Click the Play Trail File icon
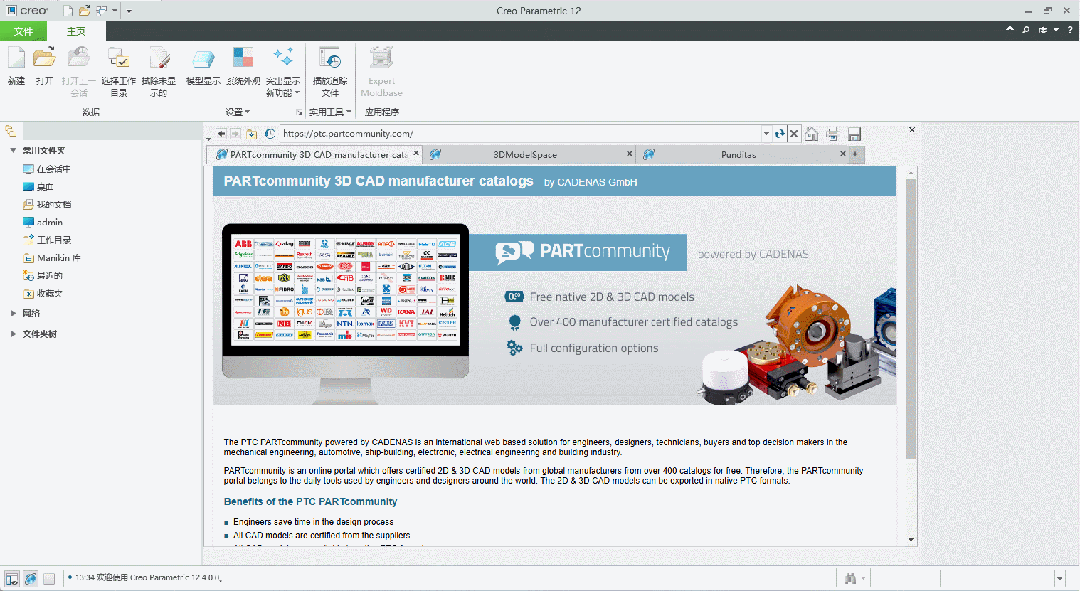 point(330,59)
